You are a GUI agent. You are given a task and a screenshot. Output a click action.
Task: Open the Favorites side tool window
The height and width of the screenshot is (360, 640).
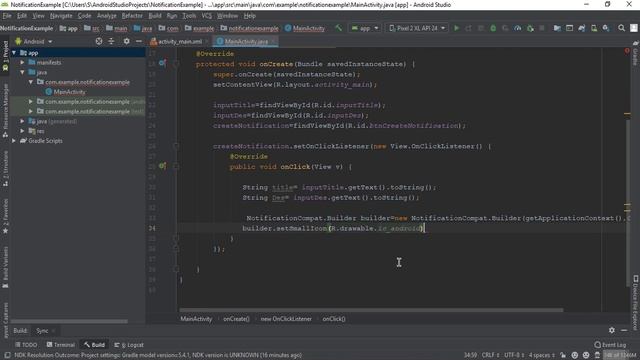coord(5,216)
